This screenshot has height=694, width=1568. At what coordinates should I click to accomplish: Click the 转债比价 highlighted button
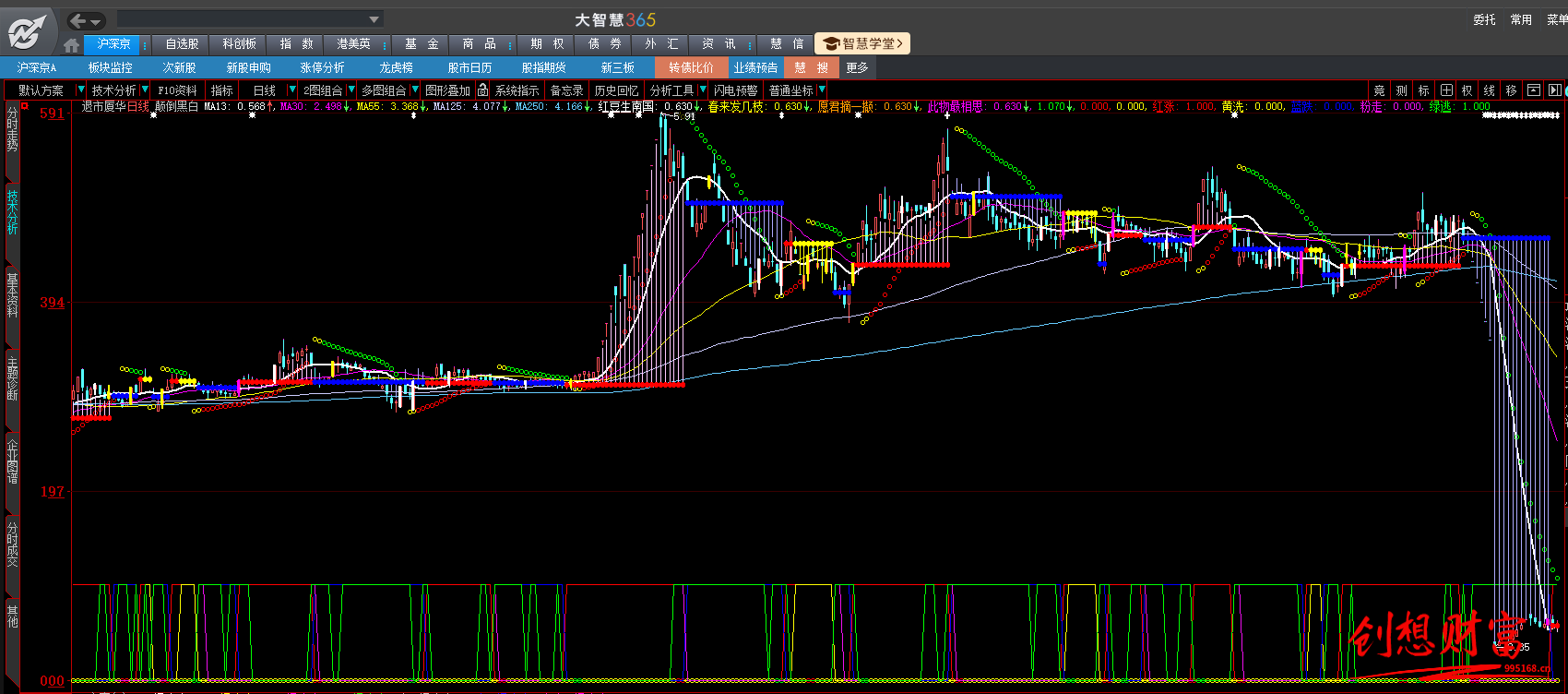(x=691, y=68)
